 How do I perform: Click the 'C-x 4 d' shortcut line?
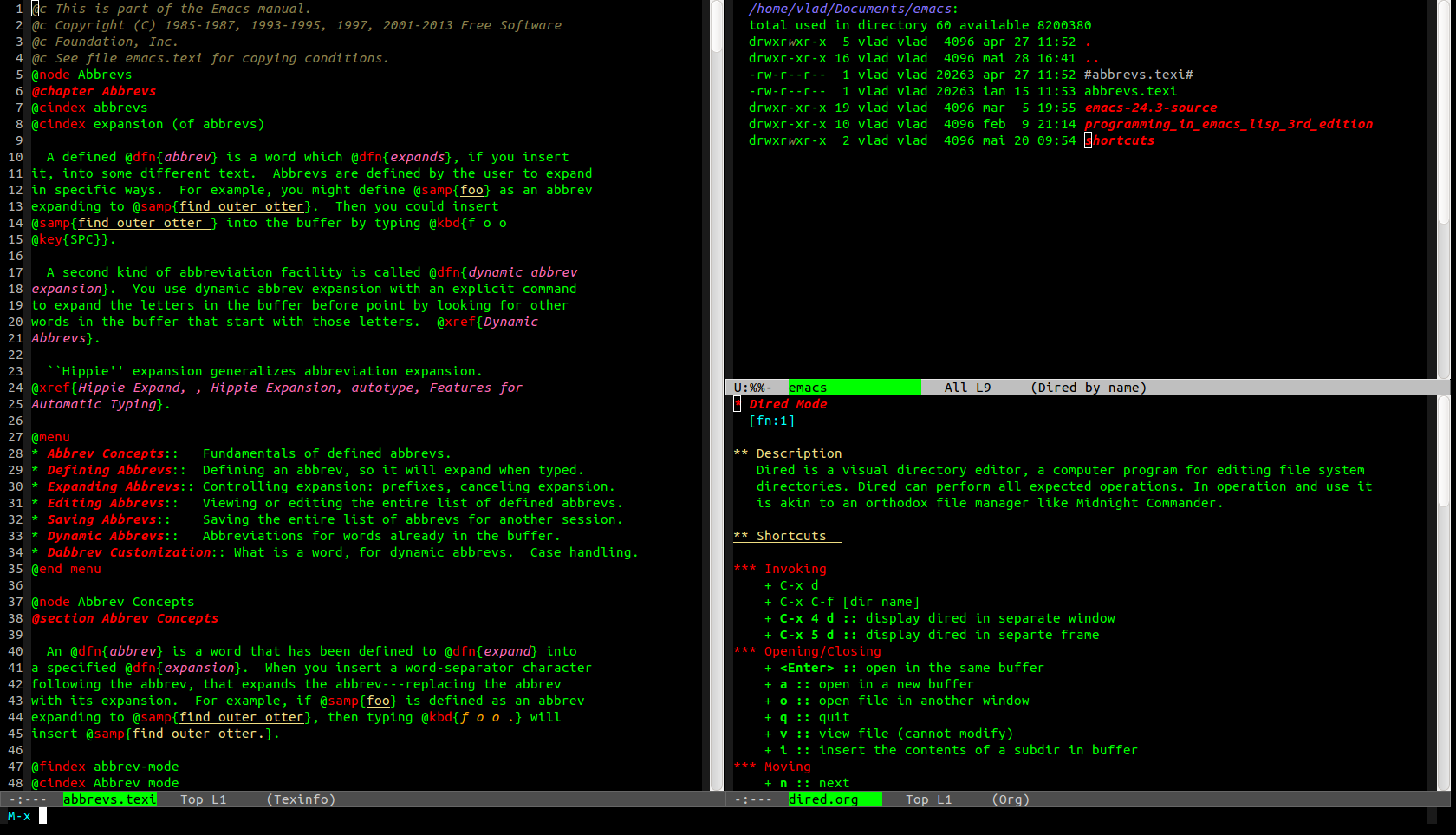[x=939, y=618]
